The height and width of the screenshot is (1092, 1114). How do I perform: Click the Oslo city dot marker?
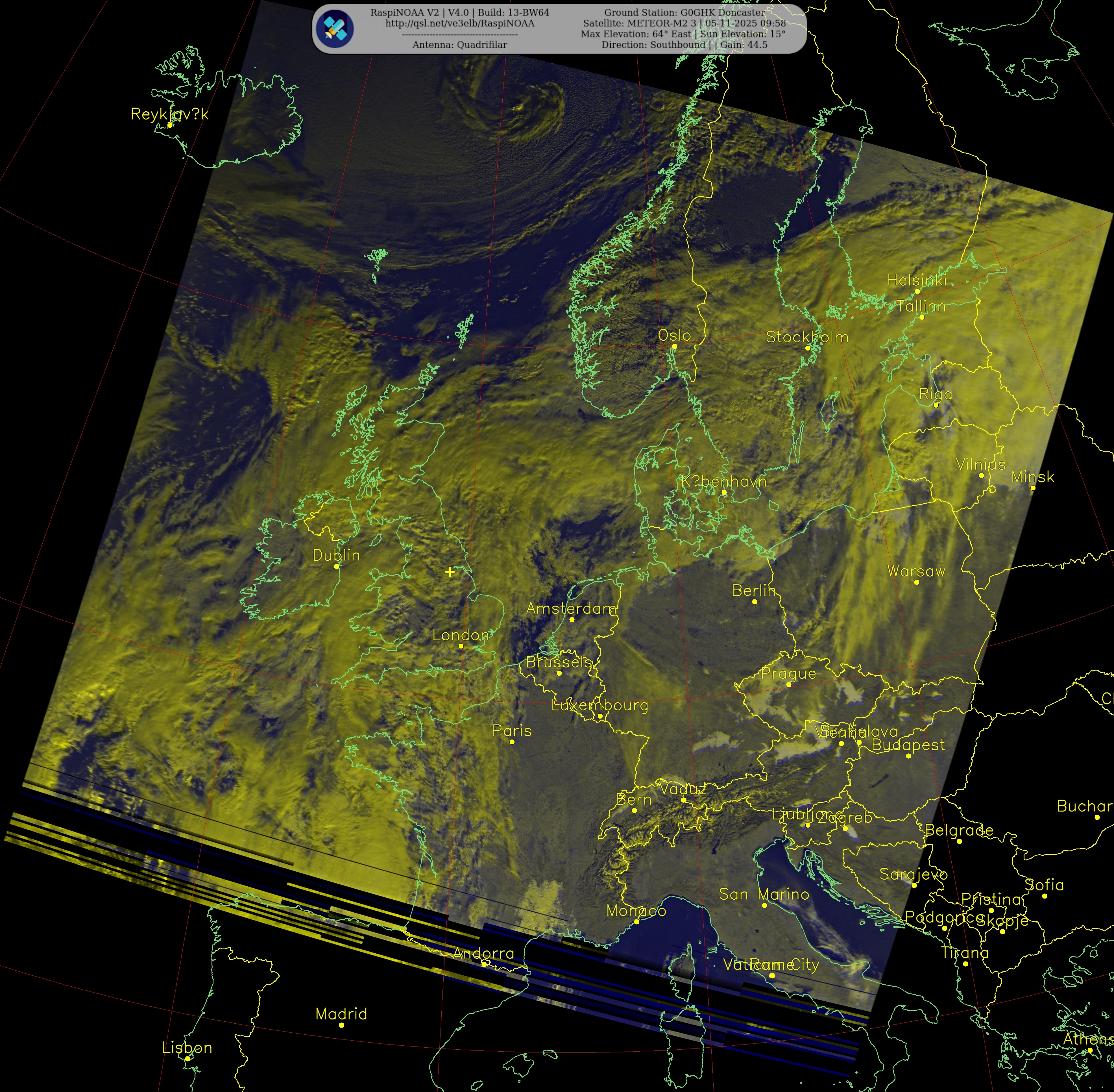tap(674, 346)
